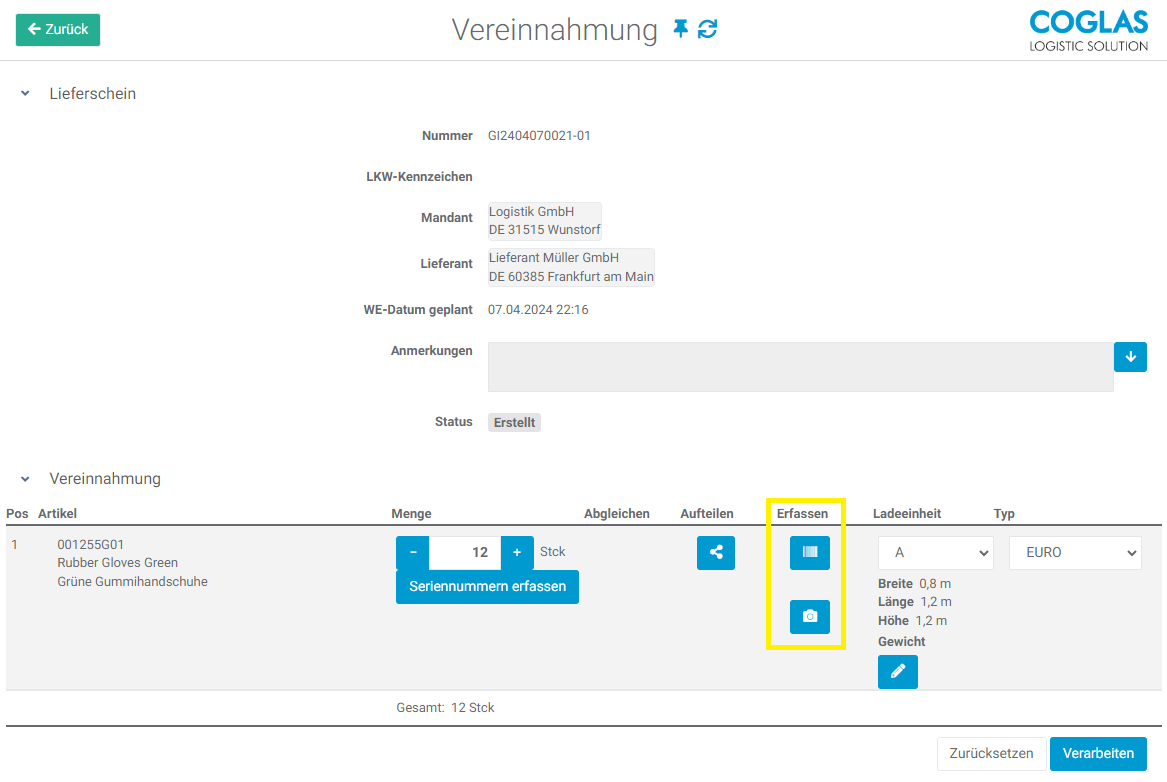This screenshot has height=782, width=1167.
Task: Open the Typ dropdown showing EURO
Action: (x=1075, y=552)
